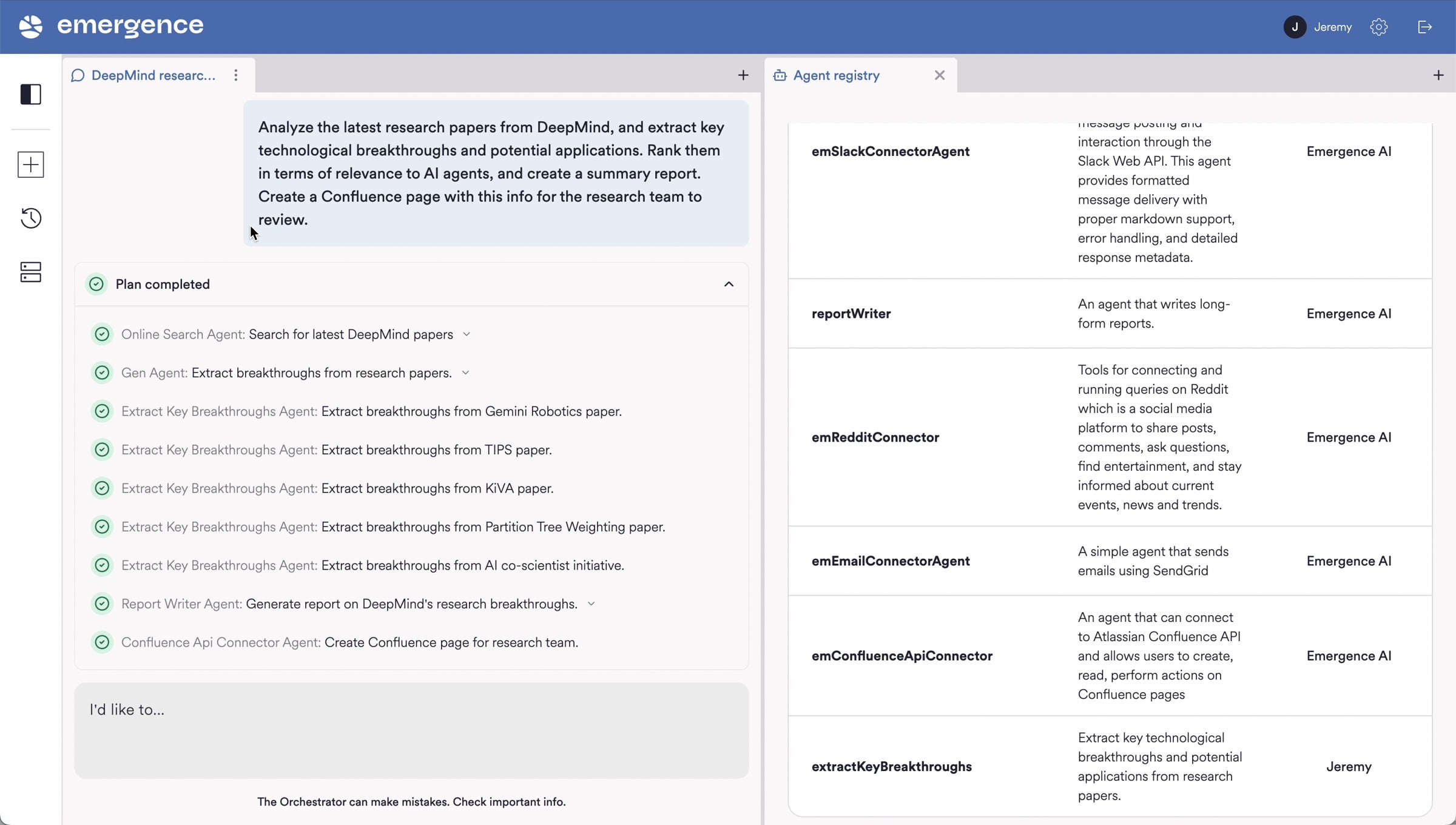The height and width of the screenshot is (825, 1456).
Task: Click the new chat plus icon in sidebar
Action: 30,164
